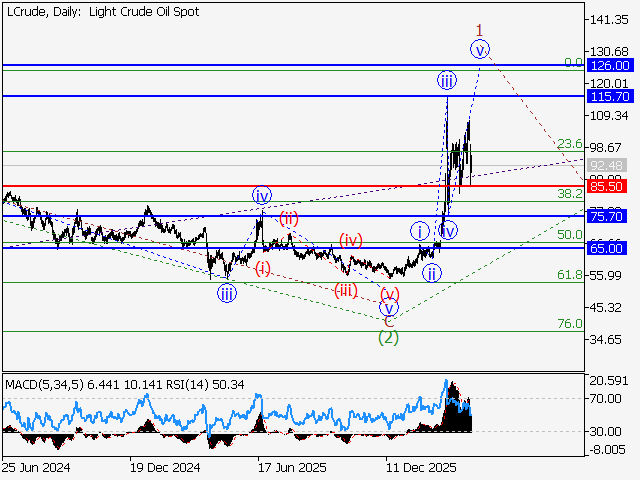Click the gray 92.48 current price tag
This screenshot has width=640, height=480.
[x=608, y=166]
